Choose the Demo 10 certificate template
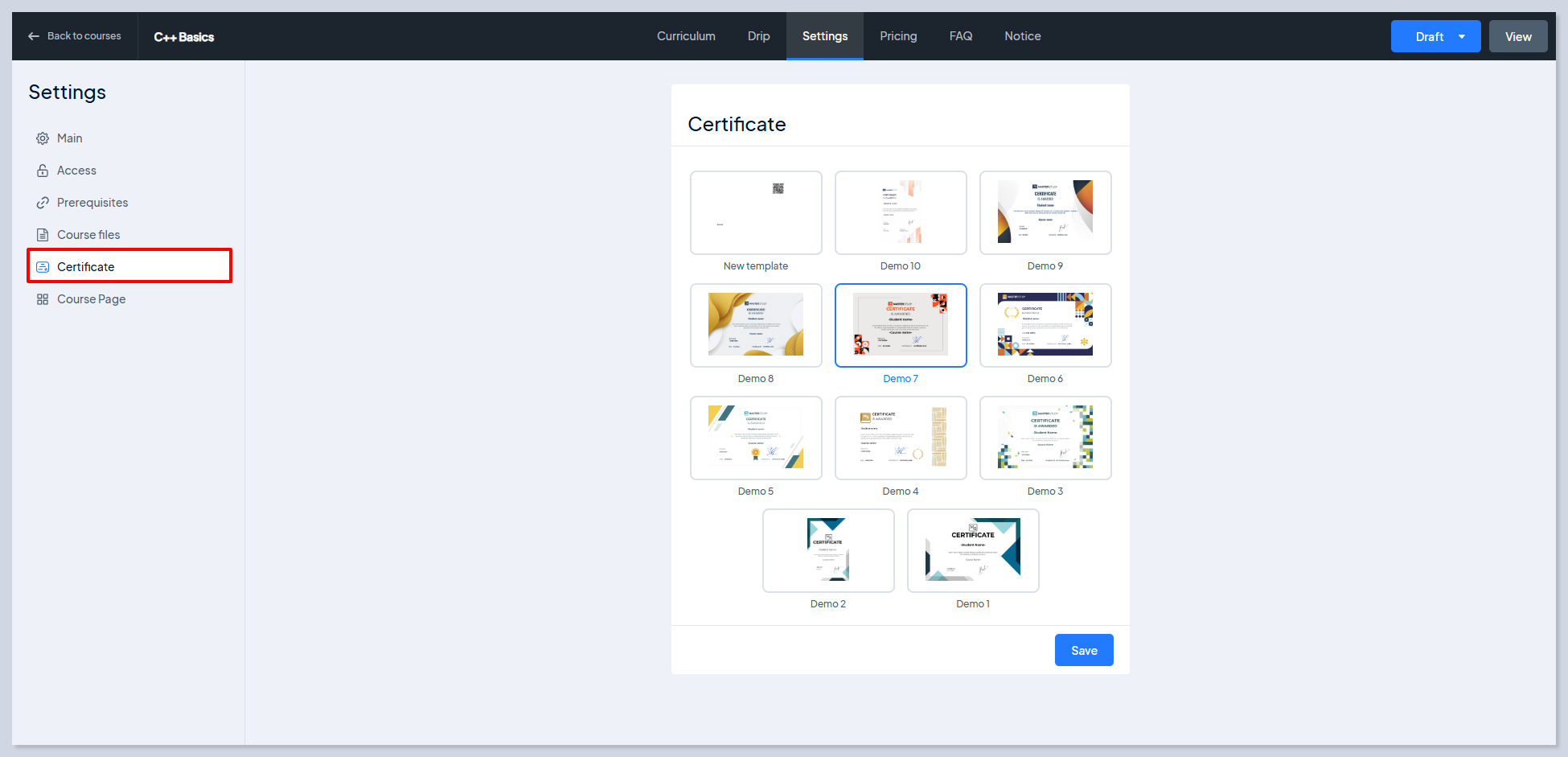The image size is (1568, 757). pos(901,213)
